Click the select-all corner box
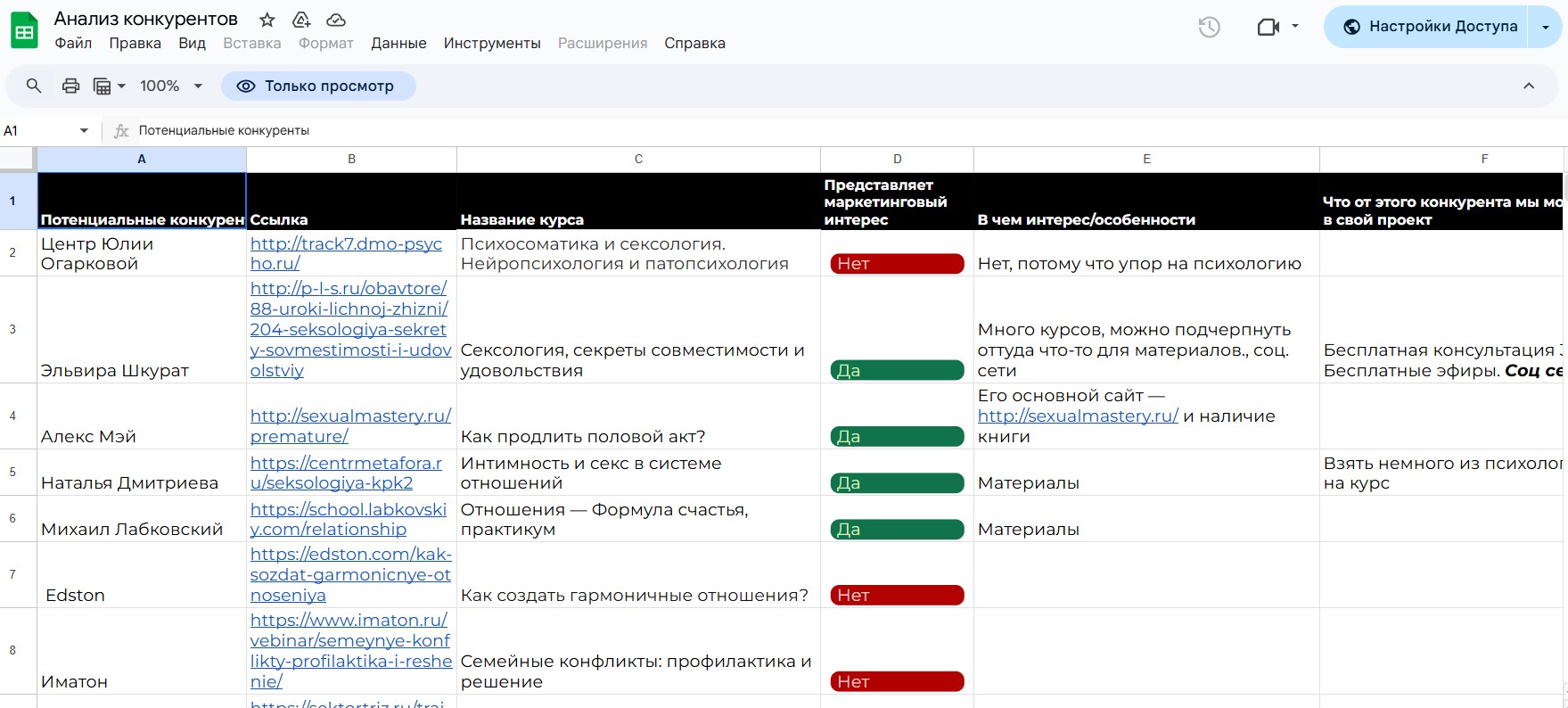Screen dimensions: 1568x708 [x=18, y=159]
